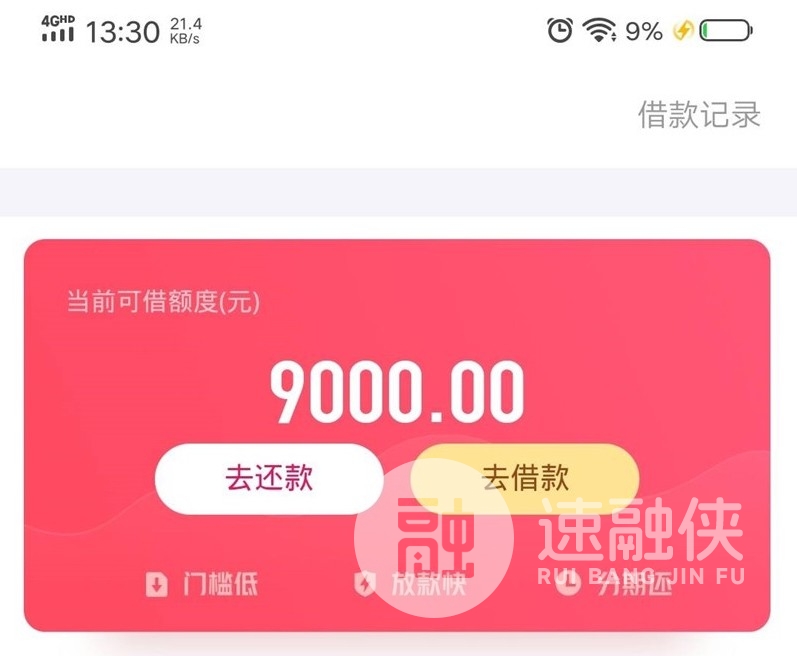The width and height of the screenshot is (797, 656).
Task: Tap the 4G HD signal strength icon
Action: (58, 28)
